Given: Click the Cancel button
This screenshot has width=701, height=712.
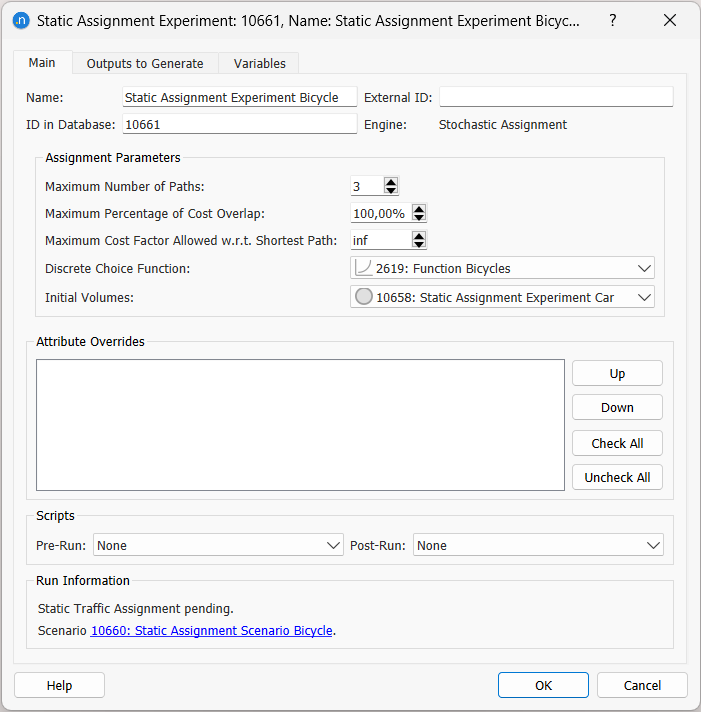Looking at the screenshot, I should pyautogui.click(x=642, y=685).
